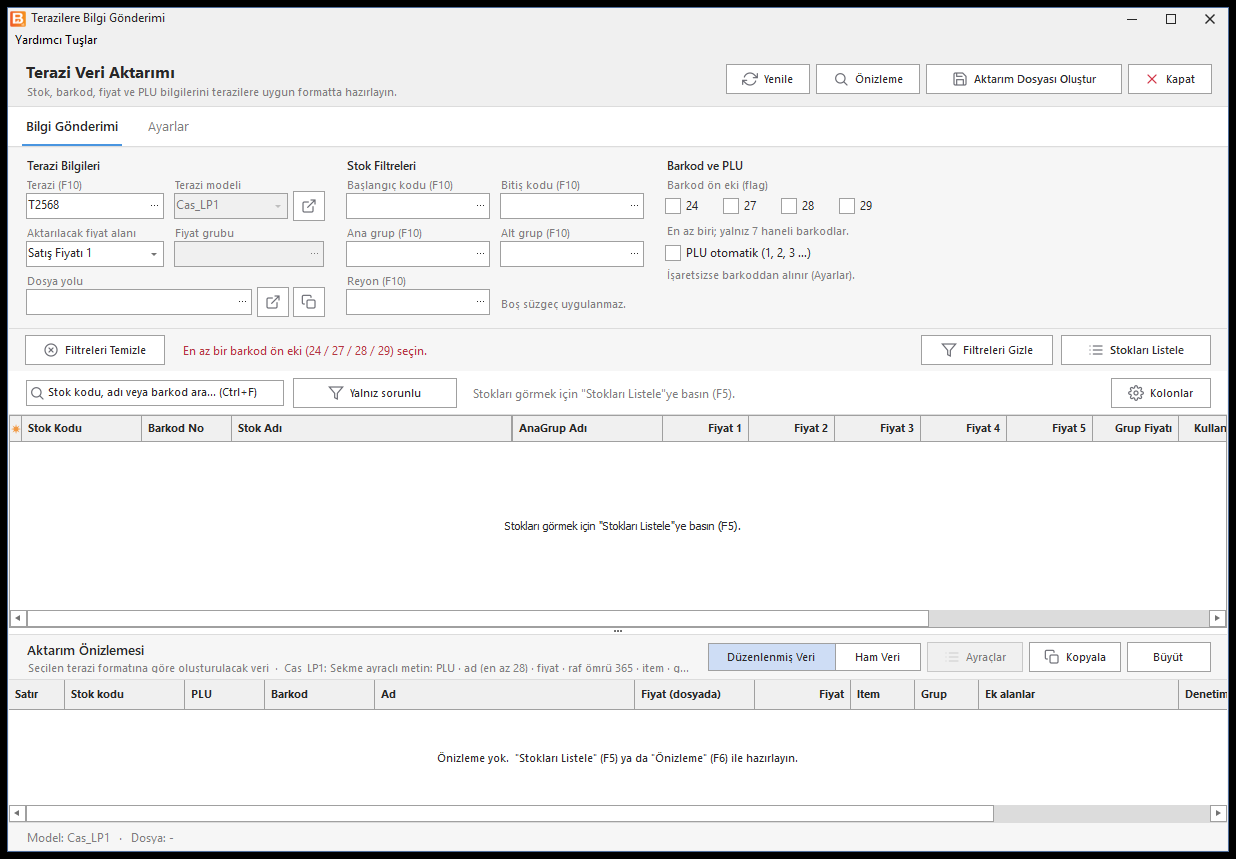Click Stokları Listele
This screenshot has height=859, width=1236.
(1136, 350)
